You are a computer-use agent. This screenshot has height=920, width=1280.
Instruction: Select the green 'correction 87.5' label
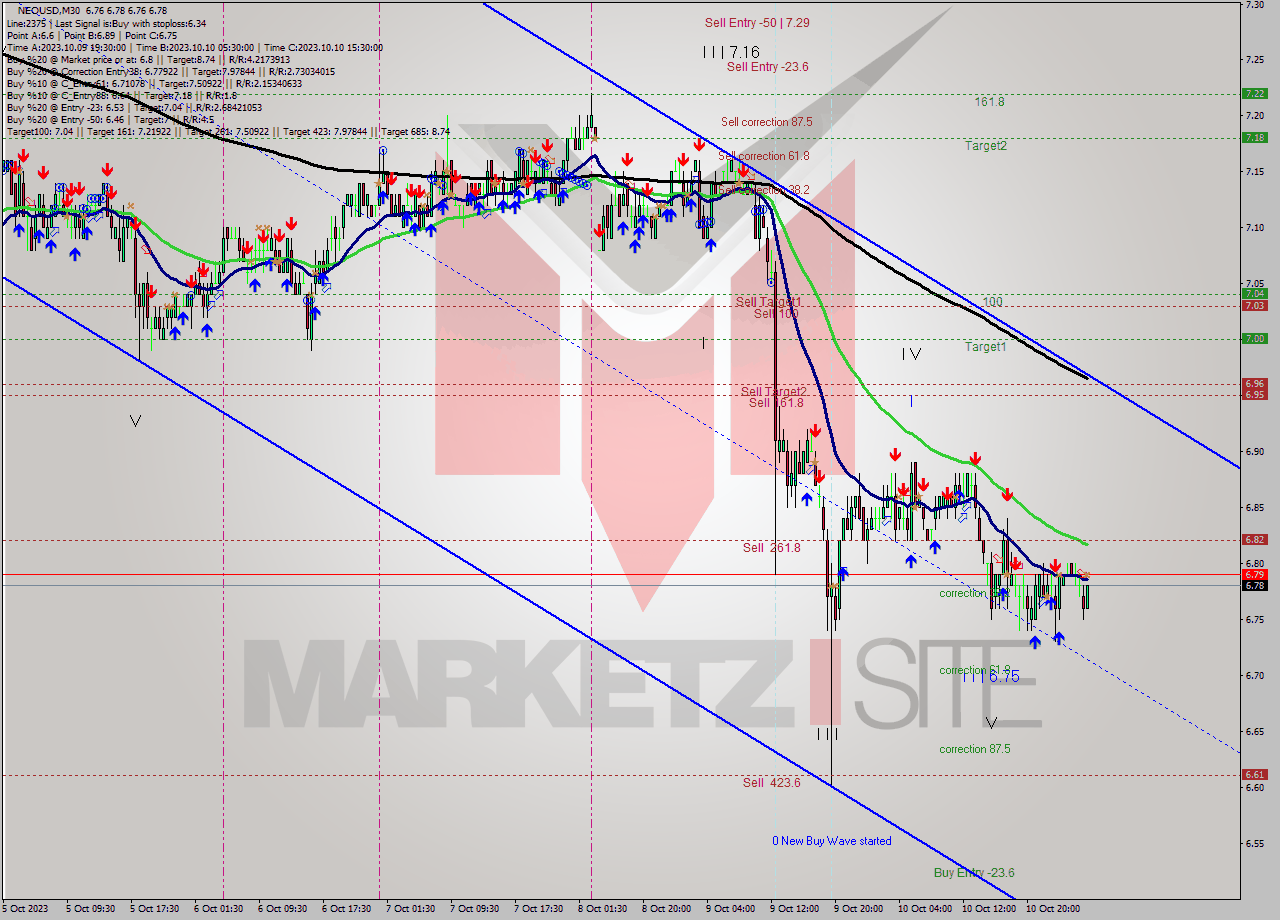tap(975, 749)
